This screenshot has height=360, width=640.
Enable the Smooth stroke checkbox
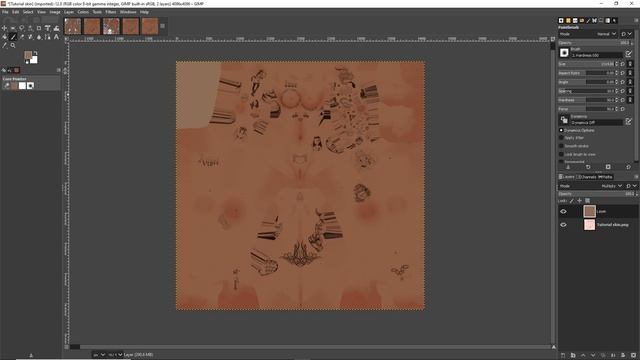tap(561, 146)
